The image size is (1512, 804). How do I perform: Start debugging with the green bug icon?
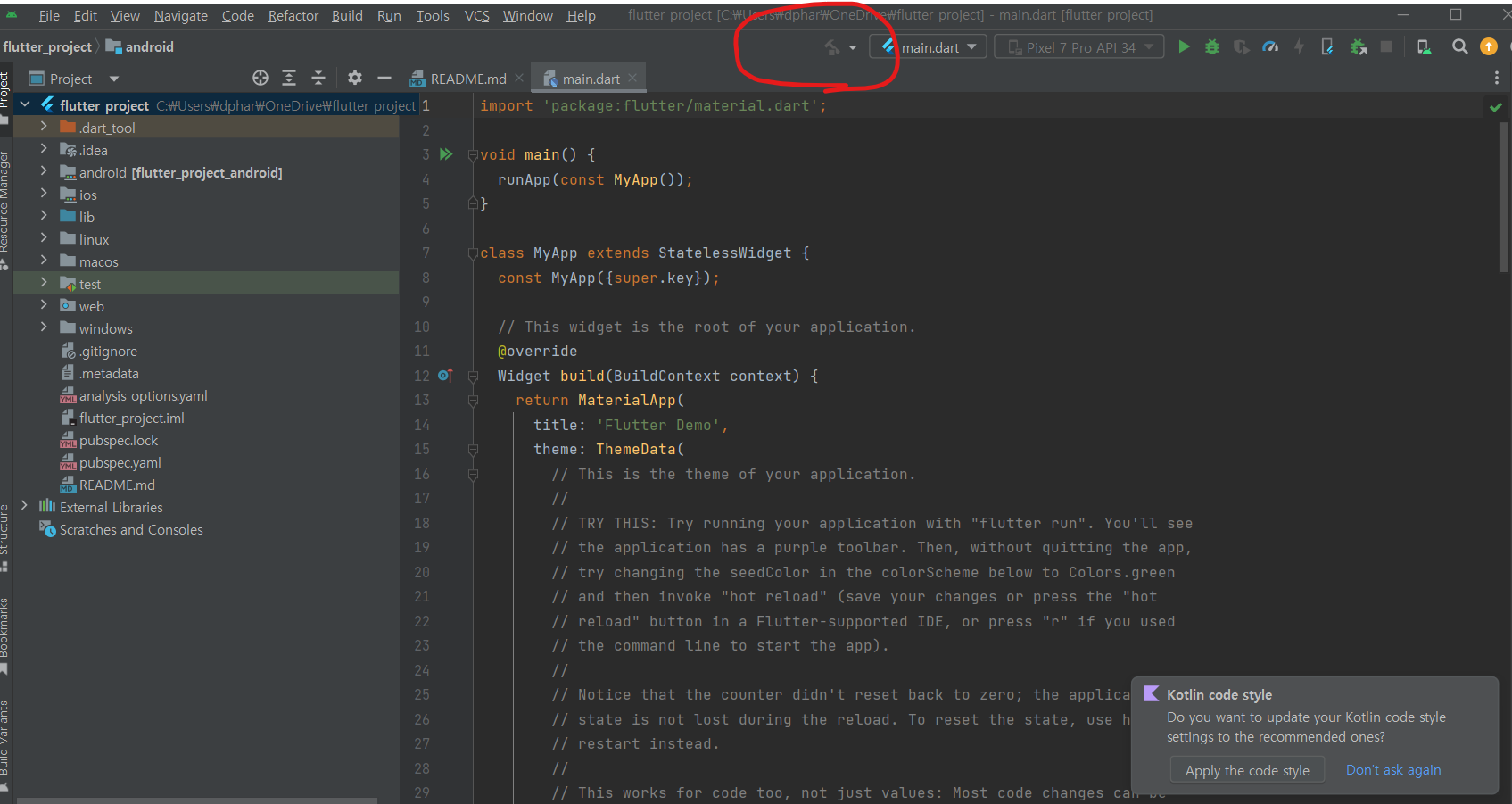pyautogui.click(x=1212, y=47)
